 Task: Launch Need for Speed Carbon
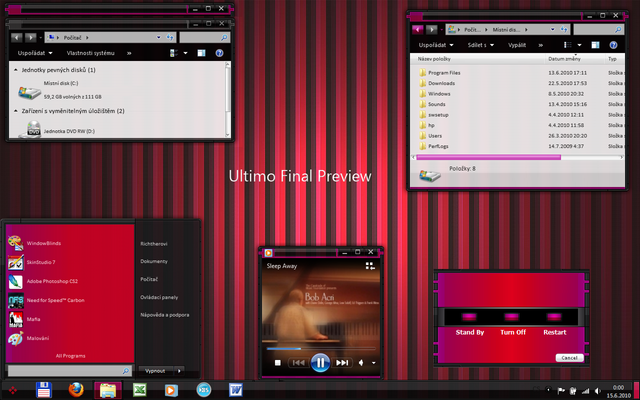point(55,300)
